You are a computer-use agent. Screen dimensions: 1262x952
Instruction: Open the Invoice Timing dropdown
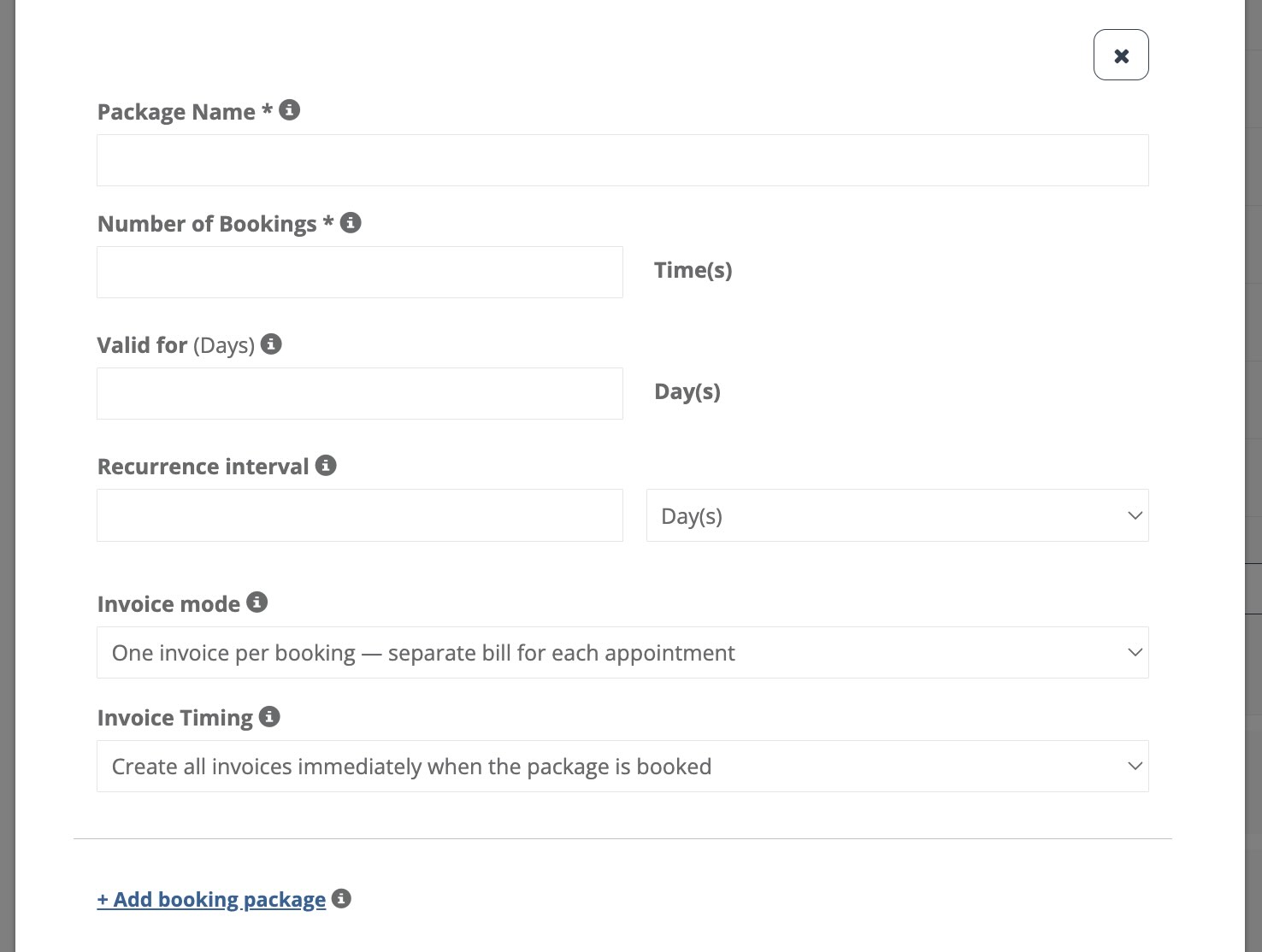(622, 767)
